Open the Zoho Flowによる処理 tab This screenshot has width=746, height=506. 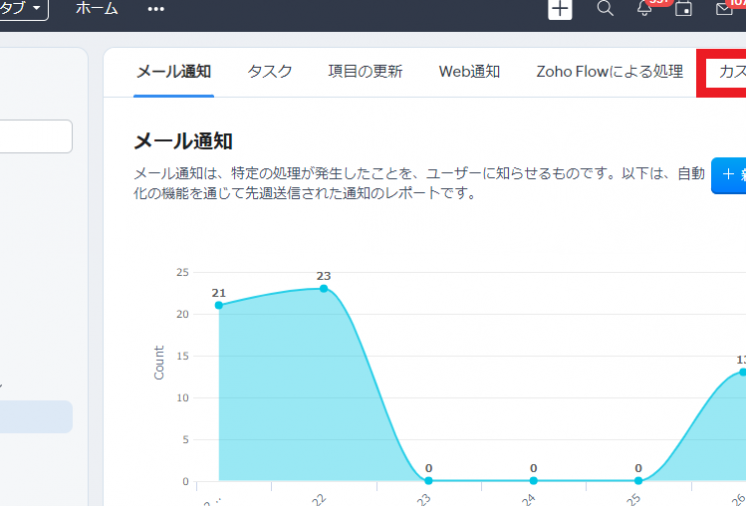[x=609, y=72]
